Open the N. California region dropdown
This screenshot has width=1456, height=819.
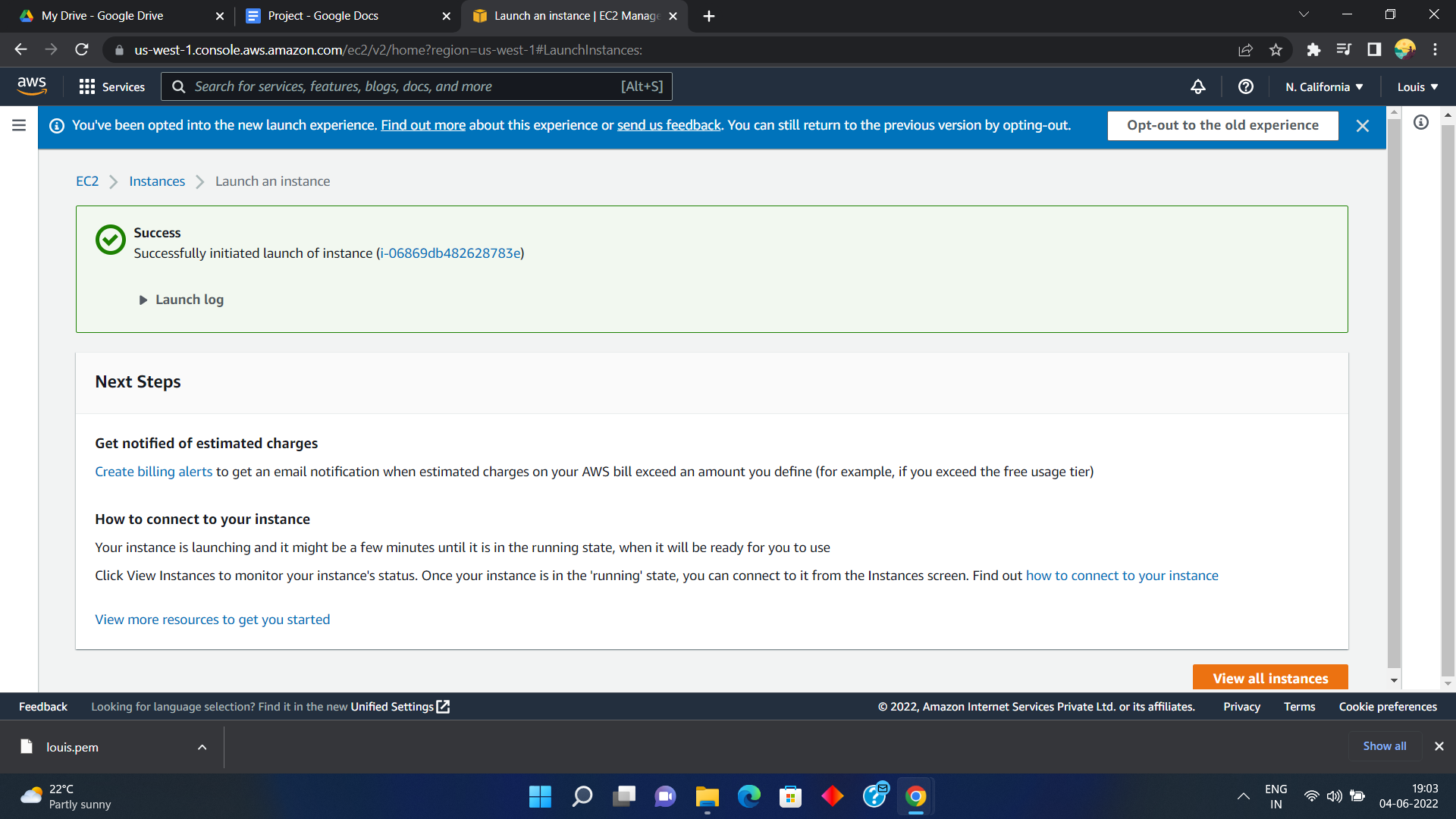pos(1324,86)
